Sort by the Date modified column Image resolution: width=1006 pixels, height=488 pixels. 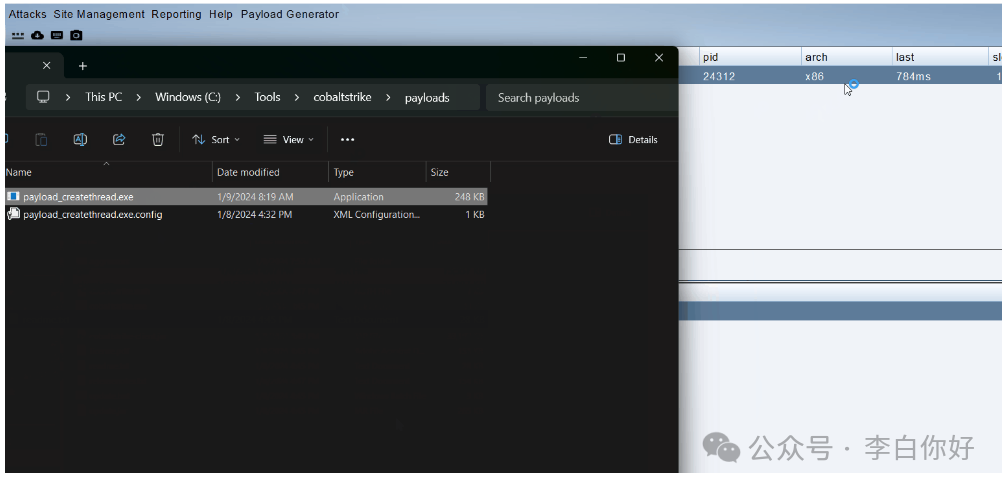click(x=270, y=172)
